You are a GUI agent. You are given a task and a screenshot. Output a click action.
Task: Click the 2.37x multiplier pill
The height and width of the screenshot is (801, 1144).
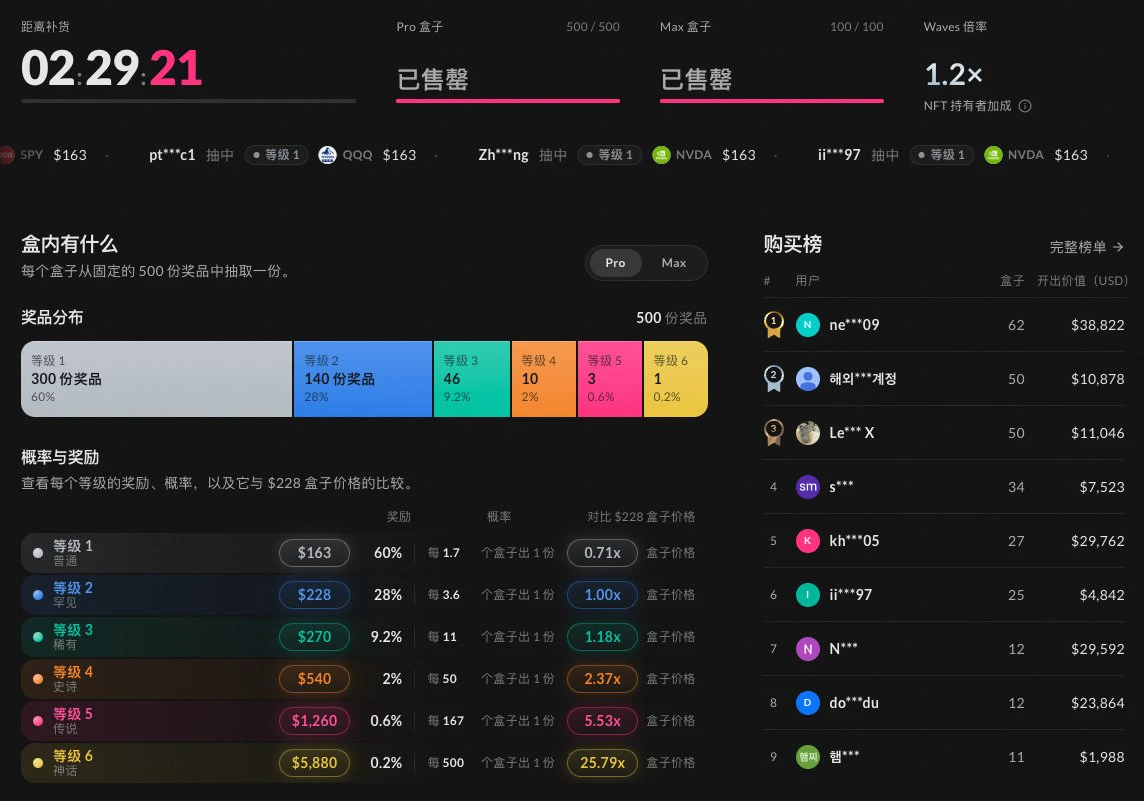[603, 678]
